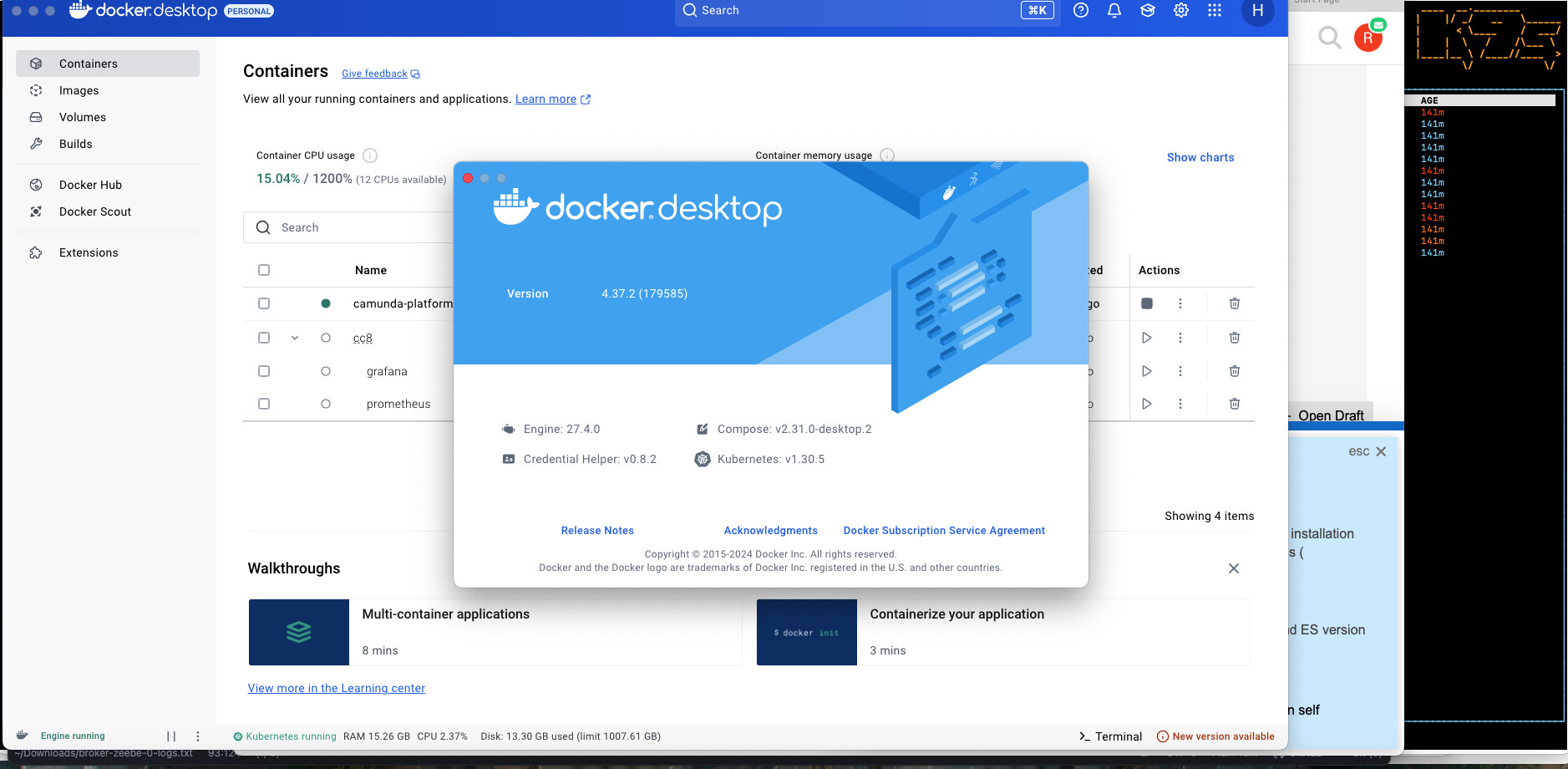Viewport: 1568px width, 769px height.
Task: Open the Learning center graduation cap icon
Action: click(1147, 11)
